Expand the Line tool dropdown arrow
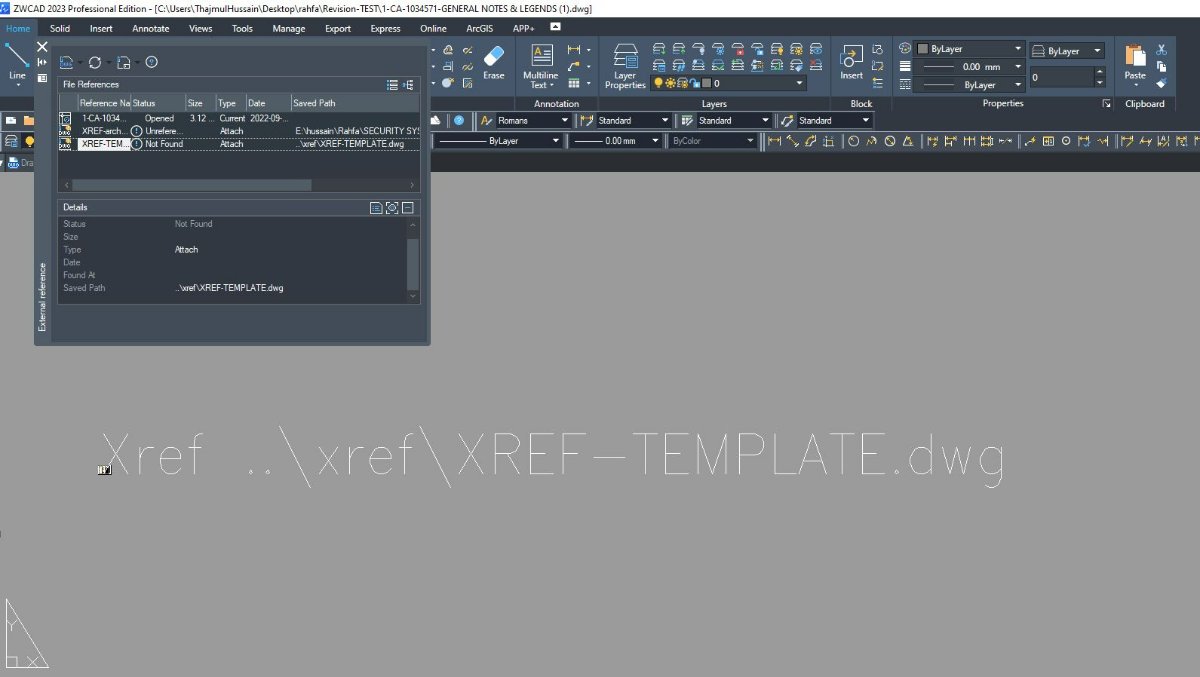Image resolution: width=1200 pixels, height=677 pixels. click(17, 86)
